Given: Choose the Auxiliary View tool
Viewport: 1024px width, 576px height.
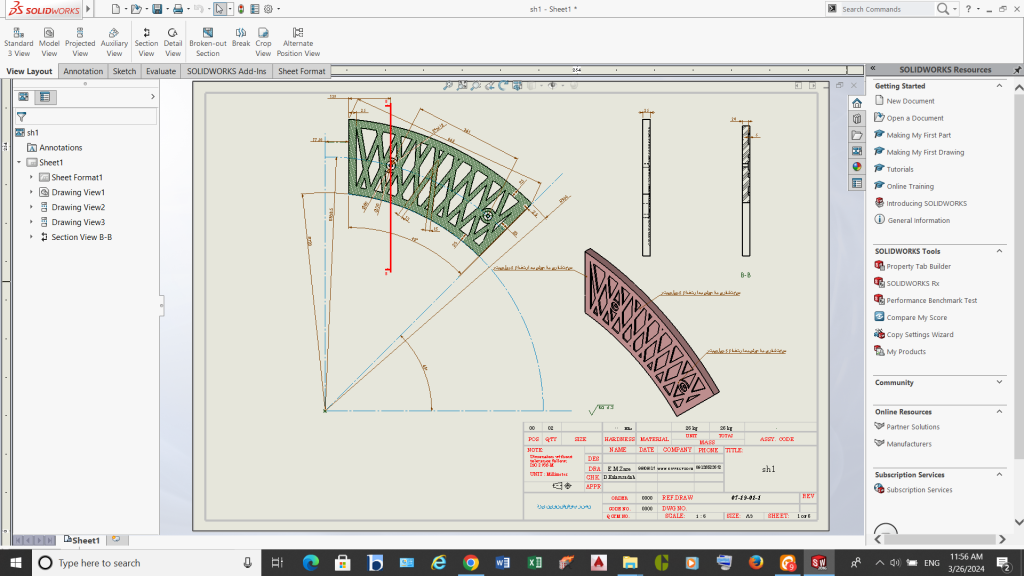Looking at the screenshot, I should (114, 40).
